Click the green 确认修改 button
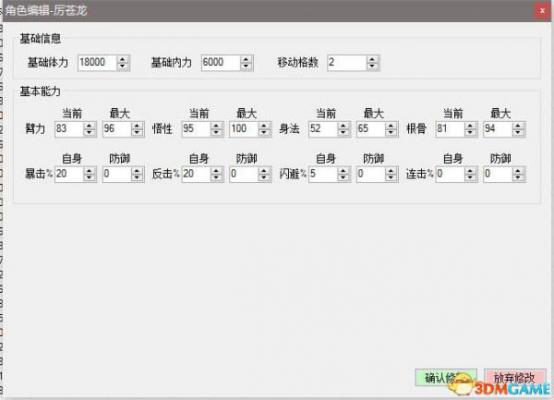The image size is (554, 400). (x=446, y=378)
